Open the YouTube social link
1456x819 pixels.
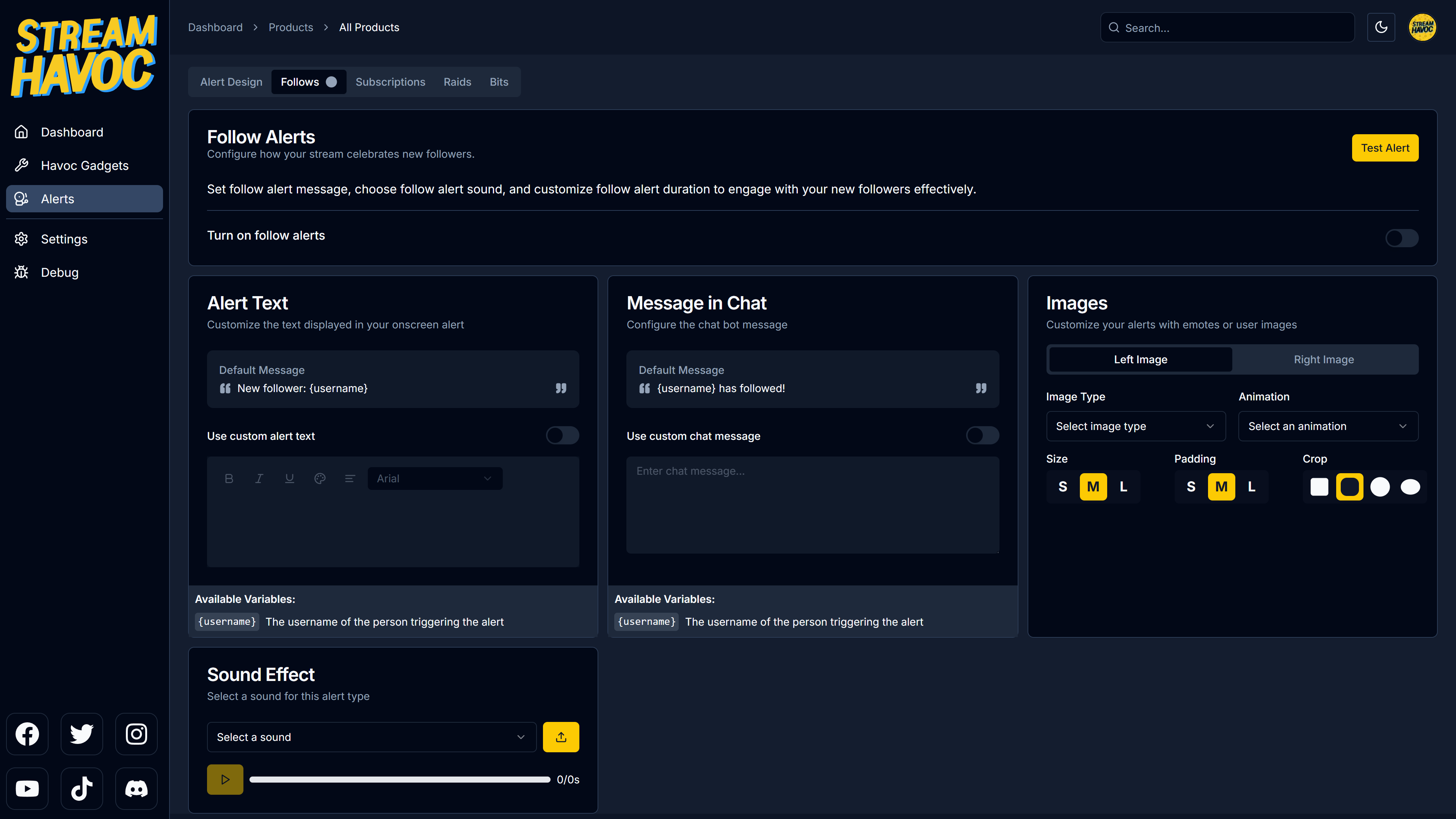[27, 789]
